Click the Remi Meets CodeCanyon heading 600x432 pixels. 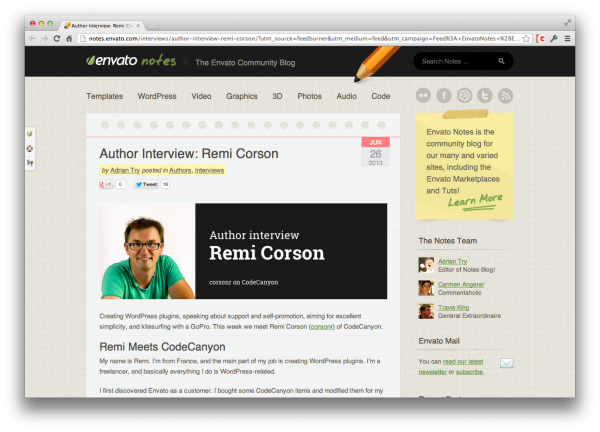pyautogui.click(x=162, y=347)
